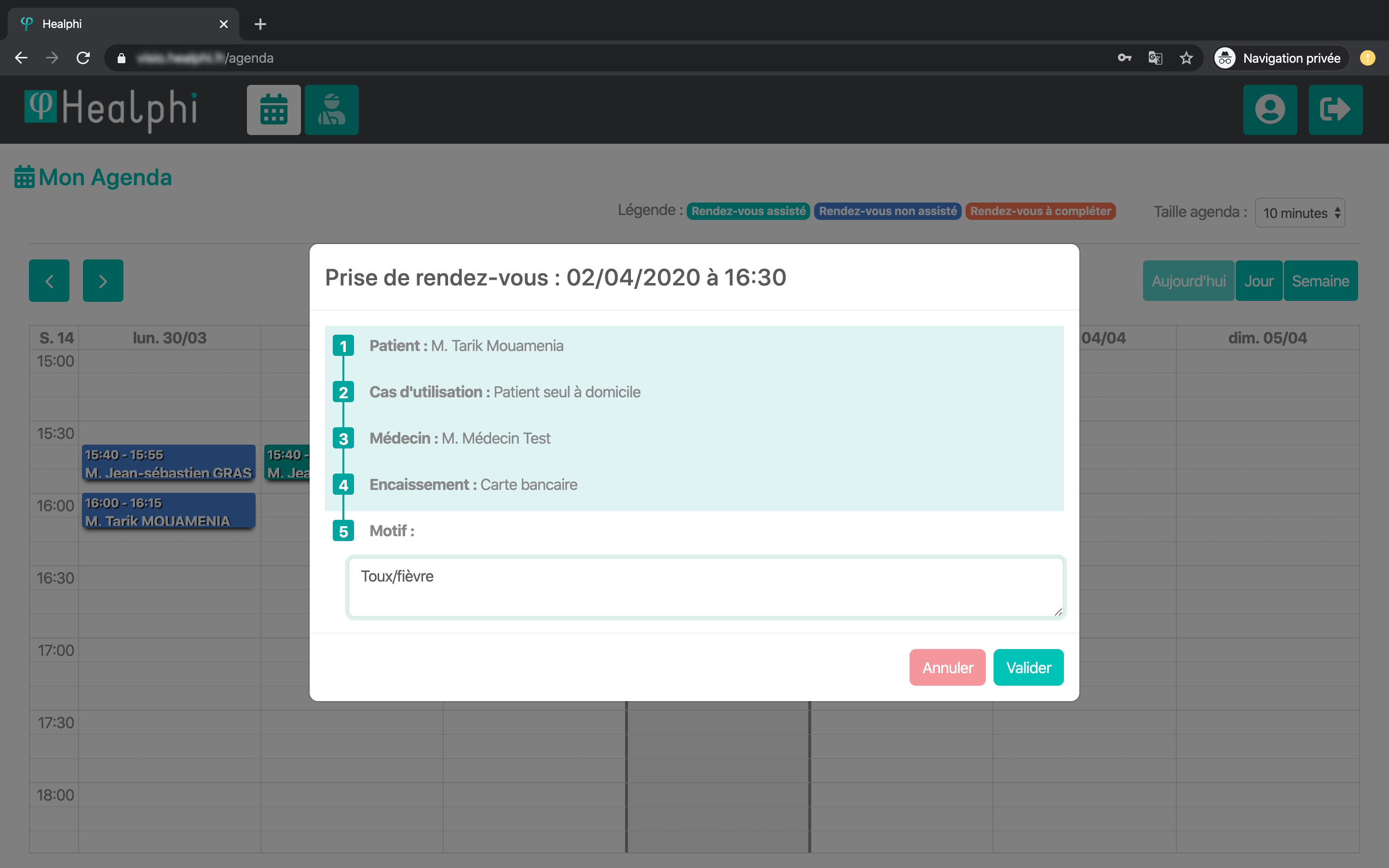This screenshot has width=1389, height=868.
Task: Click Valider to confirm the appointment
Action: point(1029,668)
